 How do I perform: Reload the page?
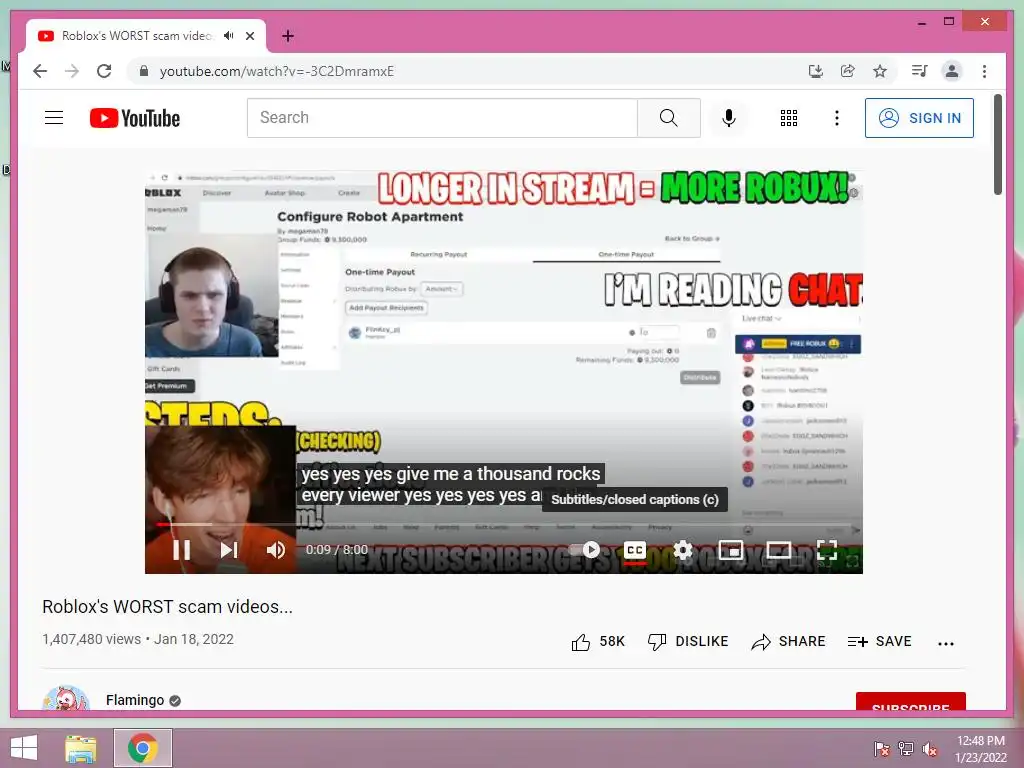(x=104, y=71)
